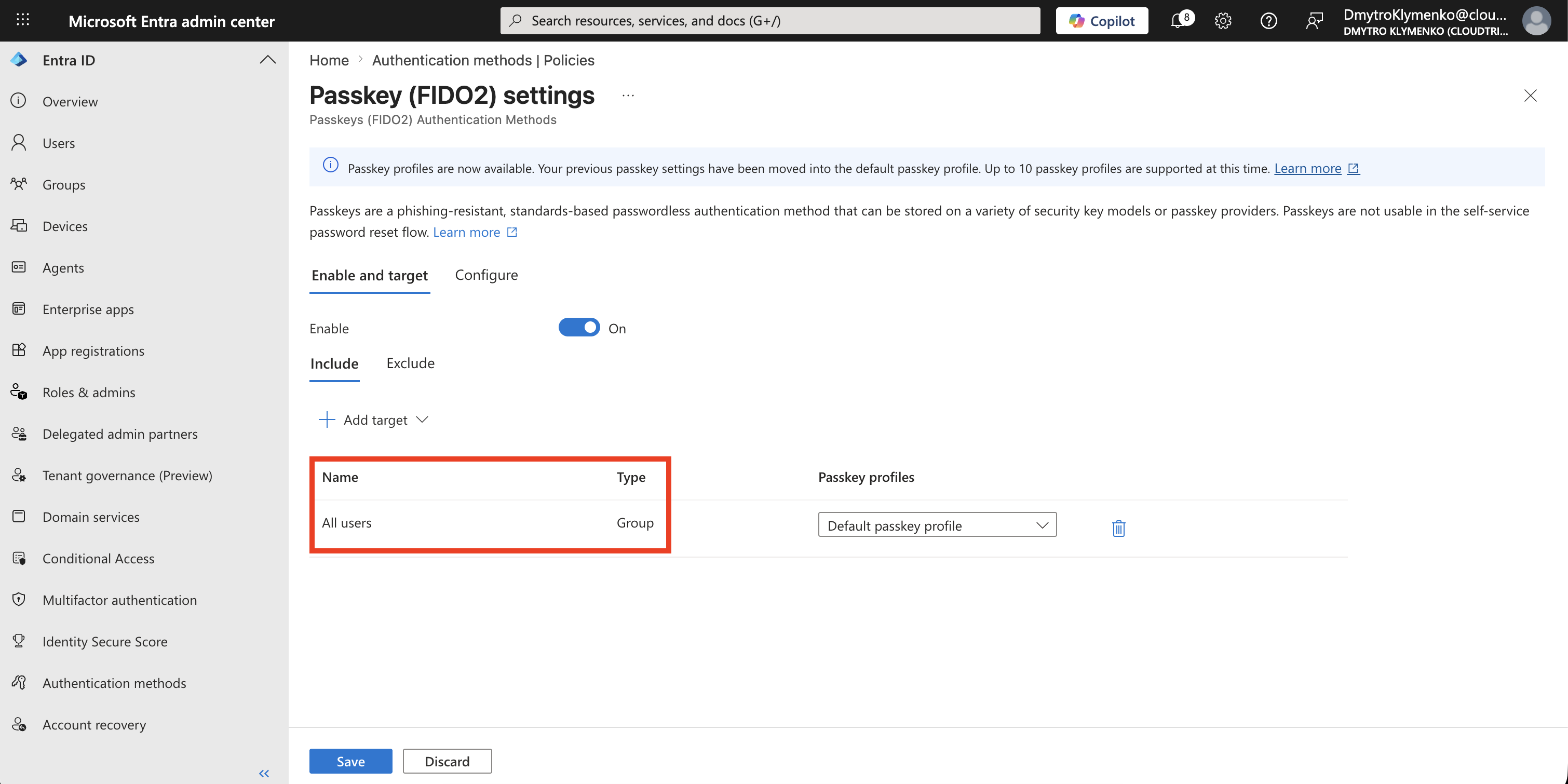Click the Tenant governance icon

[x=19, y=475]
